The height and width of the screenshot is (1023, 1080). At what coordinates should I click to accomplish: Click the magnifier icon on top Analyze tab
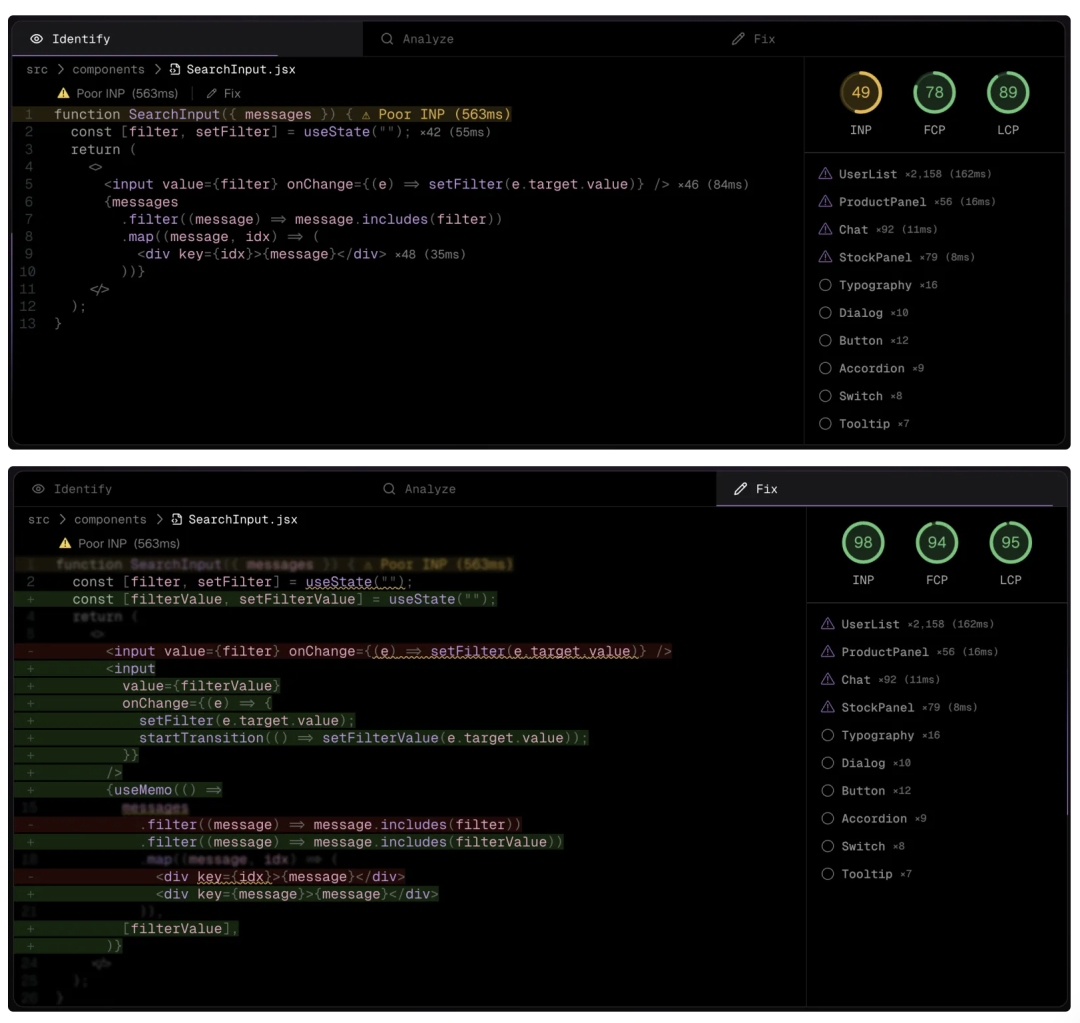[x=387, y=39]
